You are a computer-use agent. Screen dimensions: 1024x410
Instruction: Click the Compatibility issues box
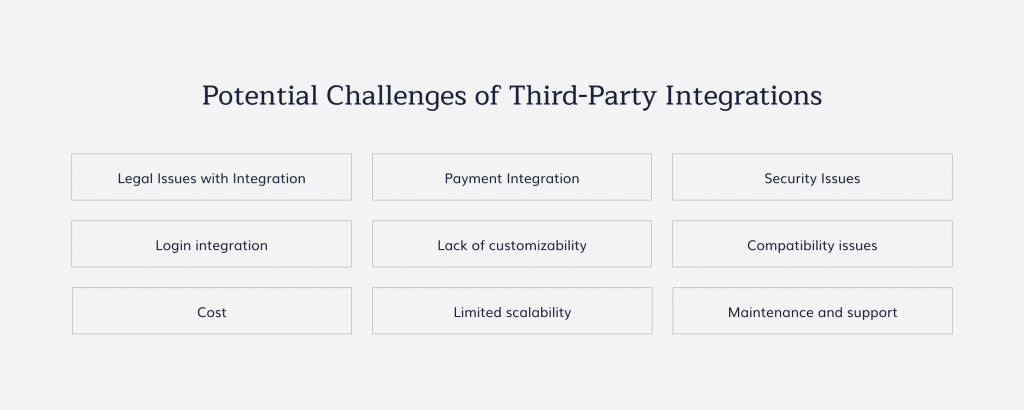click(812, 244)
